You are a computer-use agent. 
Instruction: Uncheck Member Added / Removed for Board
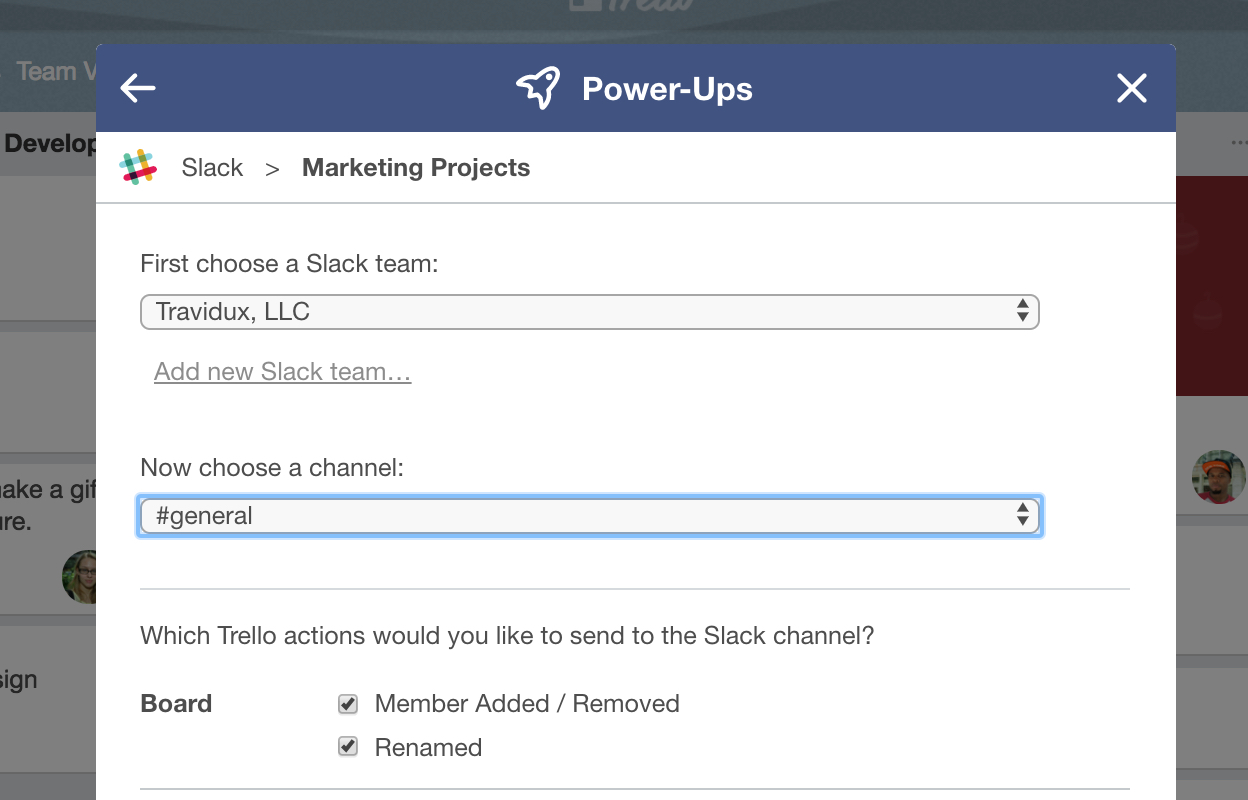(347, 704)
